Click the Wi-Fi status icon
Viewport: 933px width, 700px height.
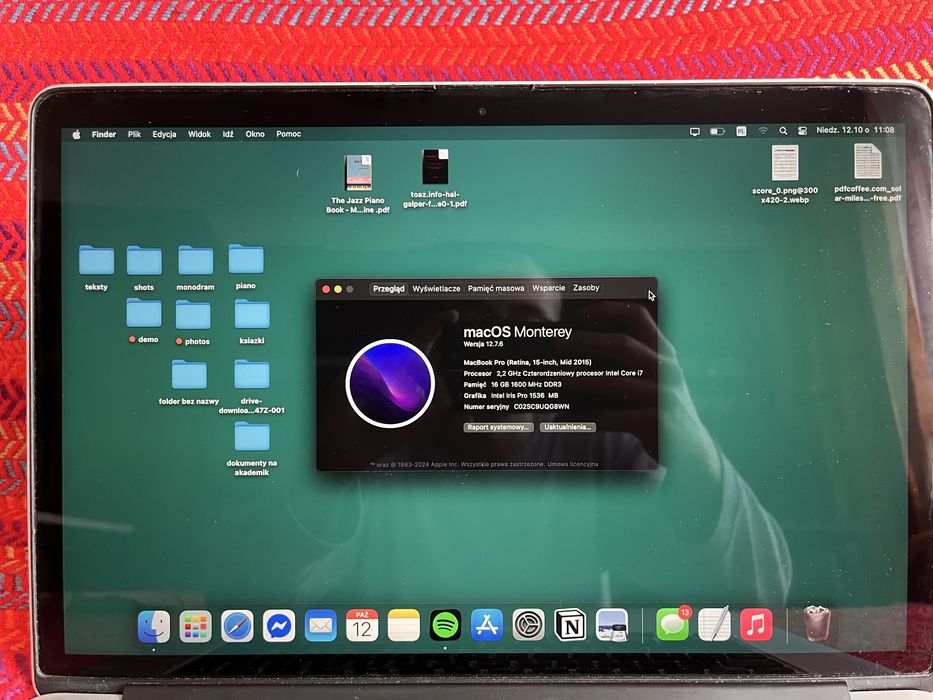coord(763,130)
